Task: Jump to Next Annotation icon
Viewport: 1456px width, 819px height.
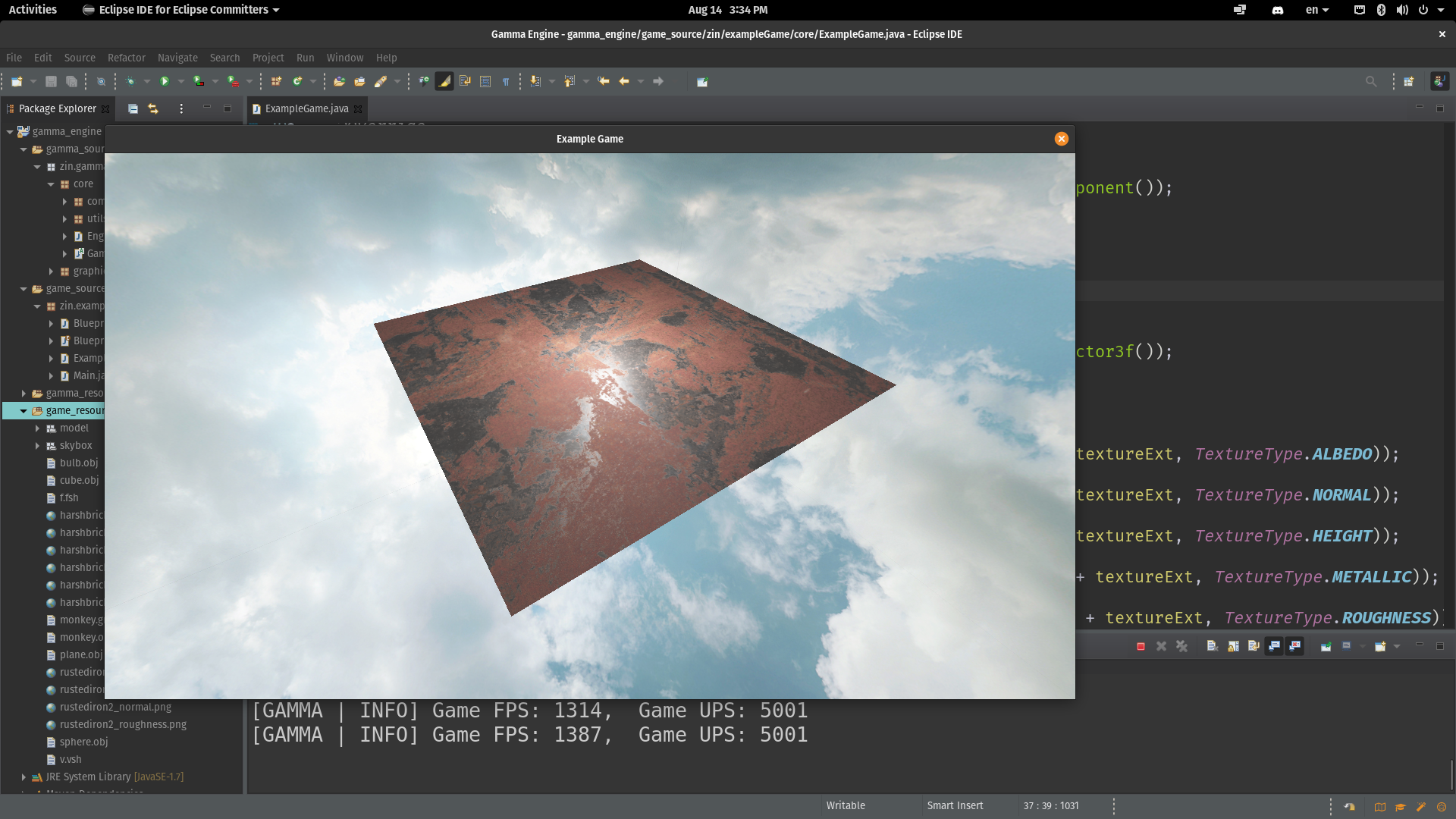Action: (x=535, y=82)
